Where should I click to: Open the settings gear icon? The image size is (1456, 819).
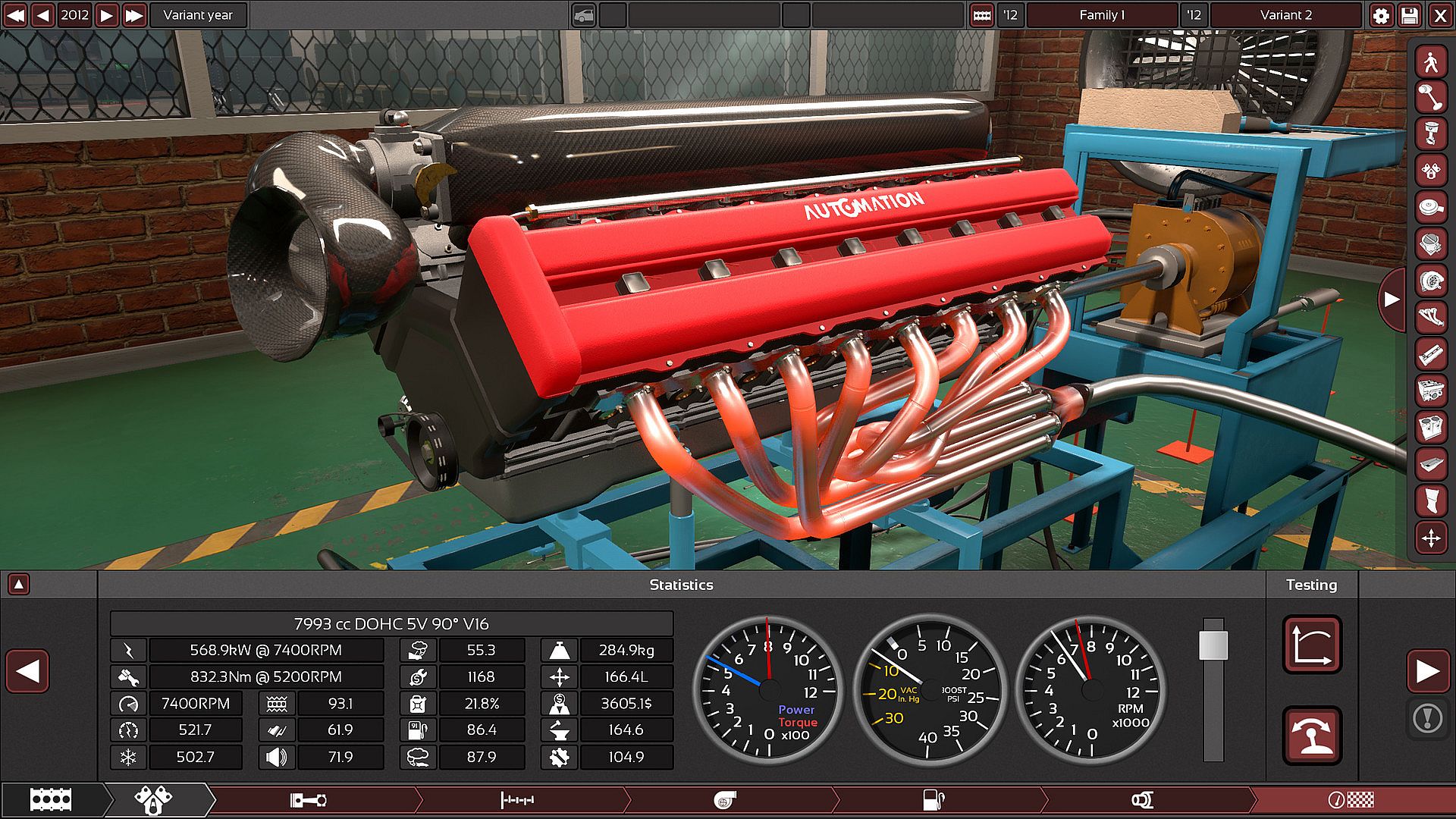(1381, 15)
